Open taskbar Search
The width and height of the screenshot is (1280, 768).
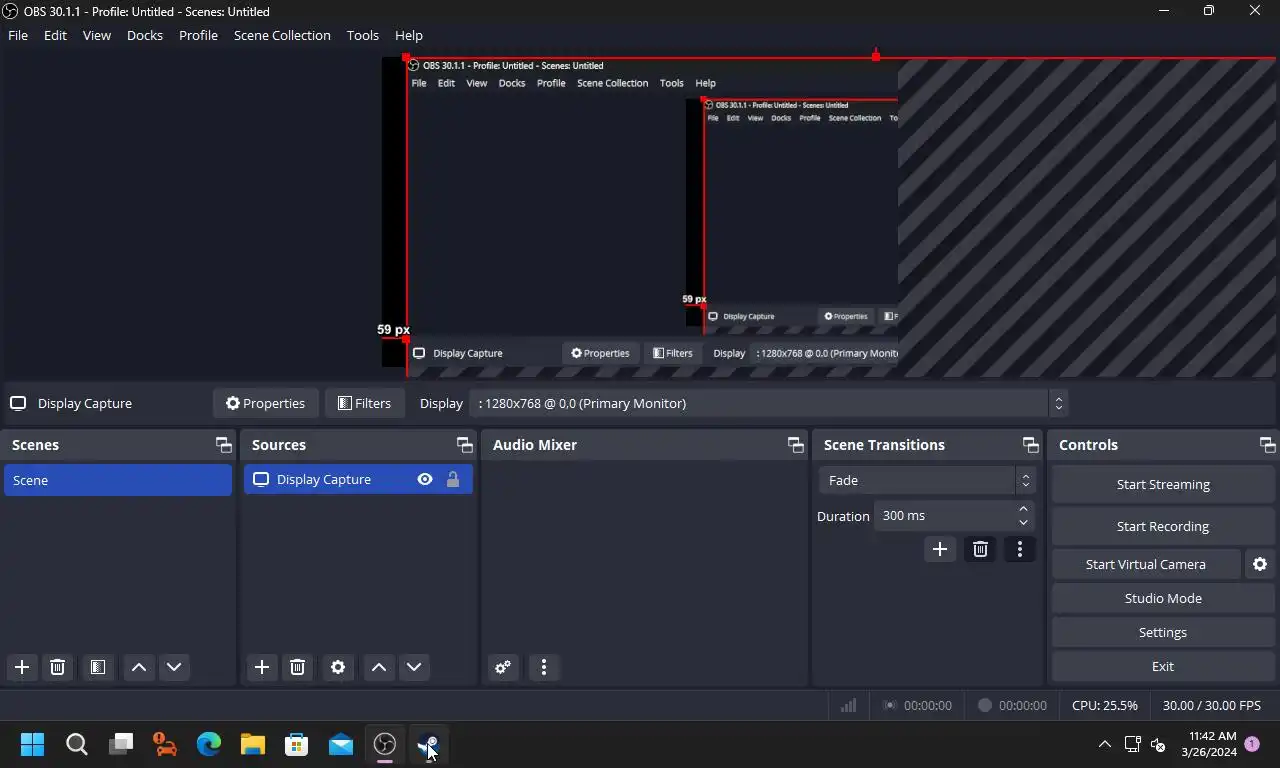tap(77, 744)
